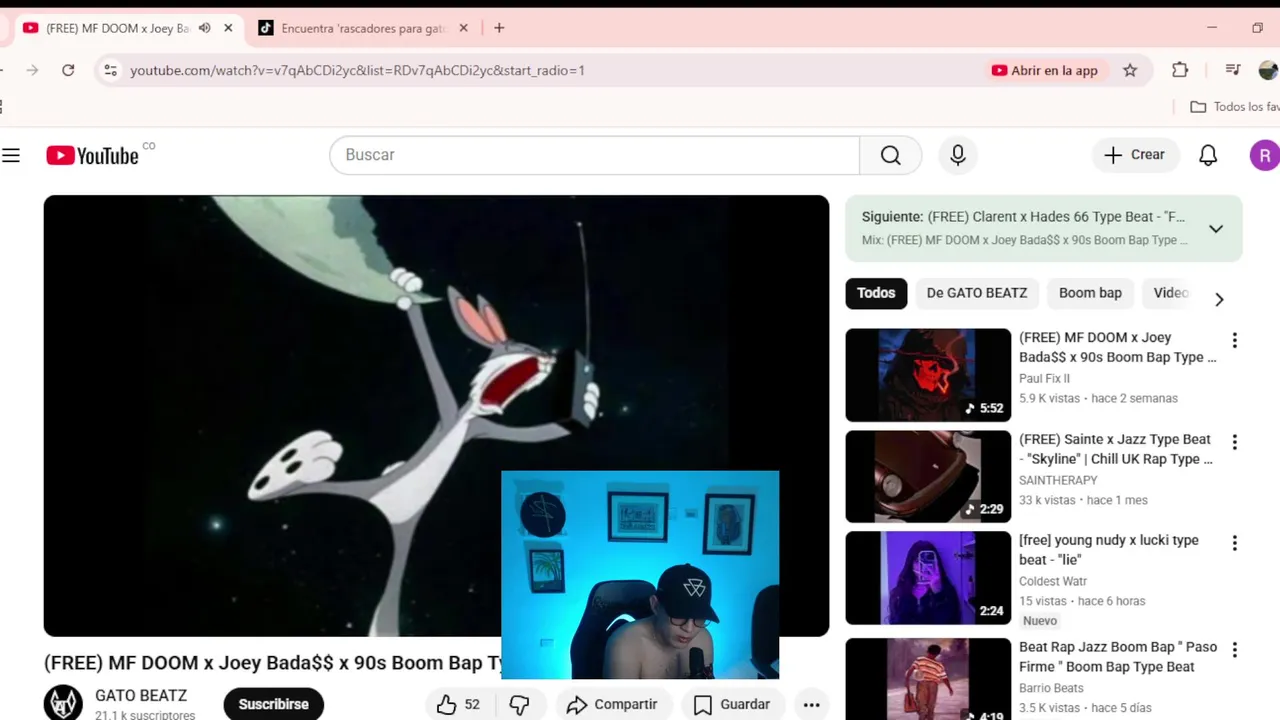
Task: Open Todos los favoritos bookmarks folder
Action: tap(1235, 107)
